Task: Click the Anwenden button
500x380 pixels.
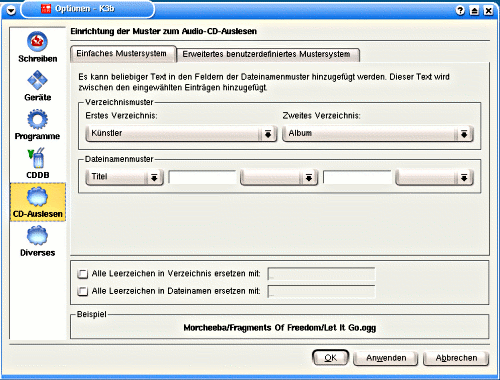Action: point(386,358)
